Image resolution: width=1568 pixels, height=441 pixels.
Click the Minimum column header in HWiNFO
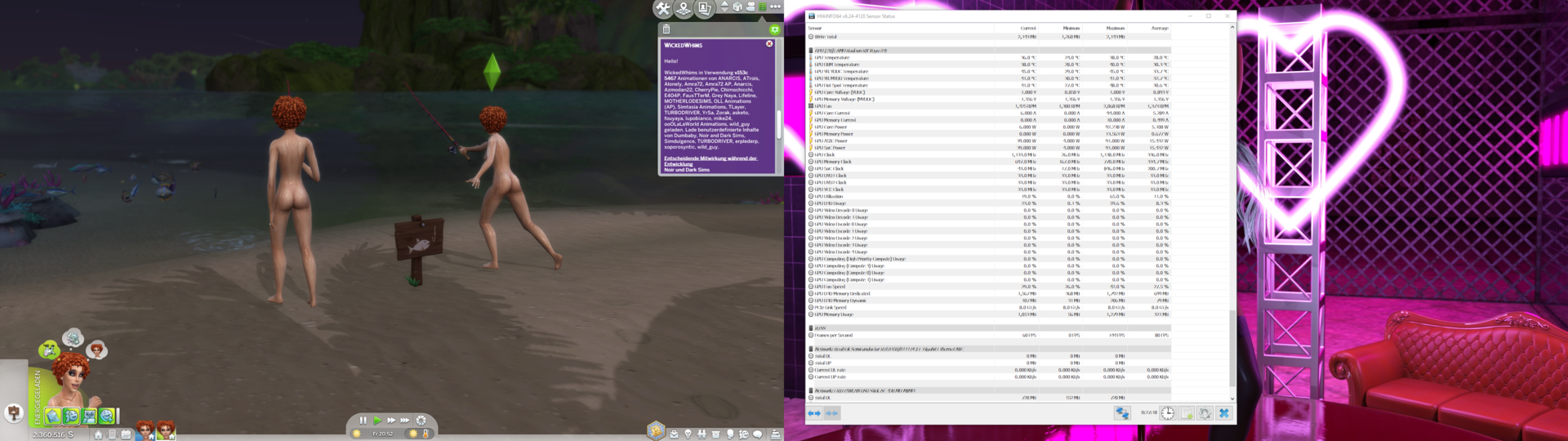coord(1059,28)
